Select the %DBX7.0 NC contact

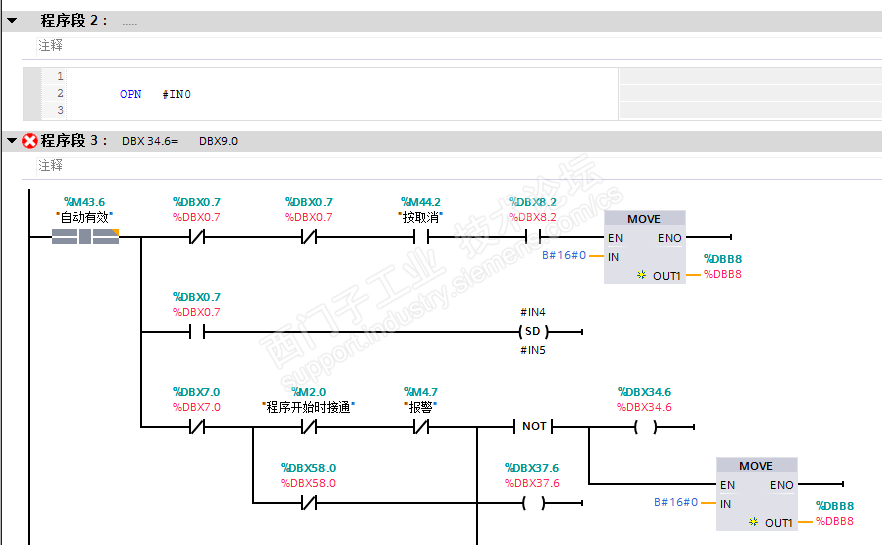(196, 427)
